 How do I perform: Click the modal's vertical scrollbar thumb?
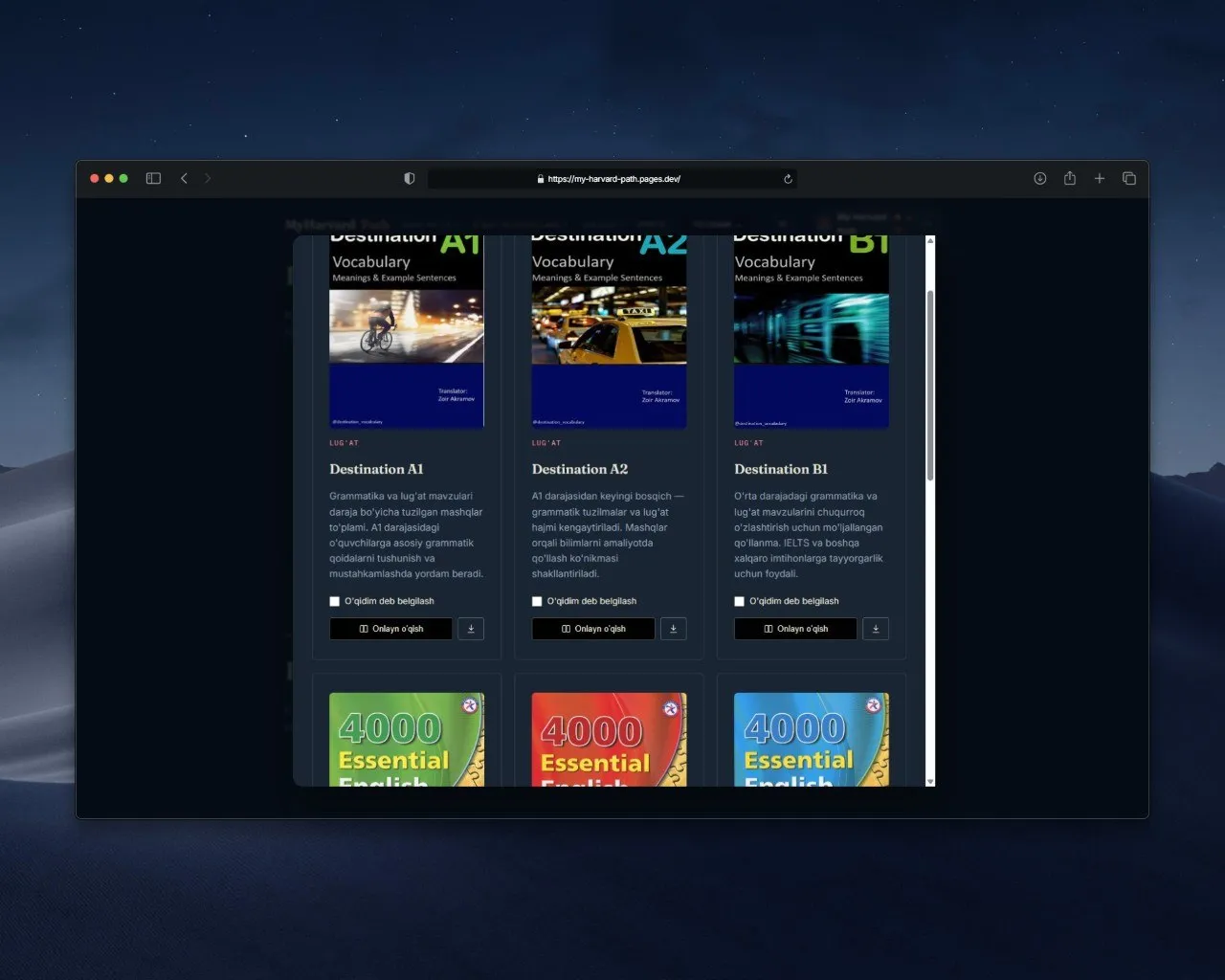(930, 385)
